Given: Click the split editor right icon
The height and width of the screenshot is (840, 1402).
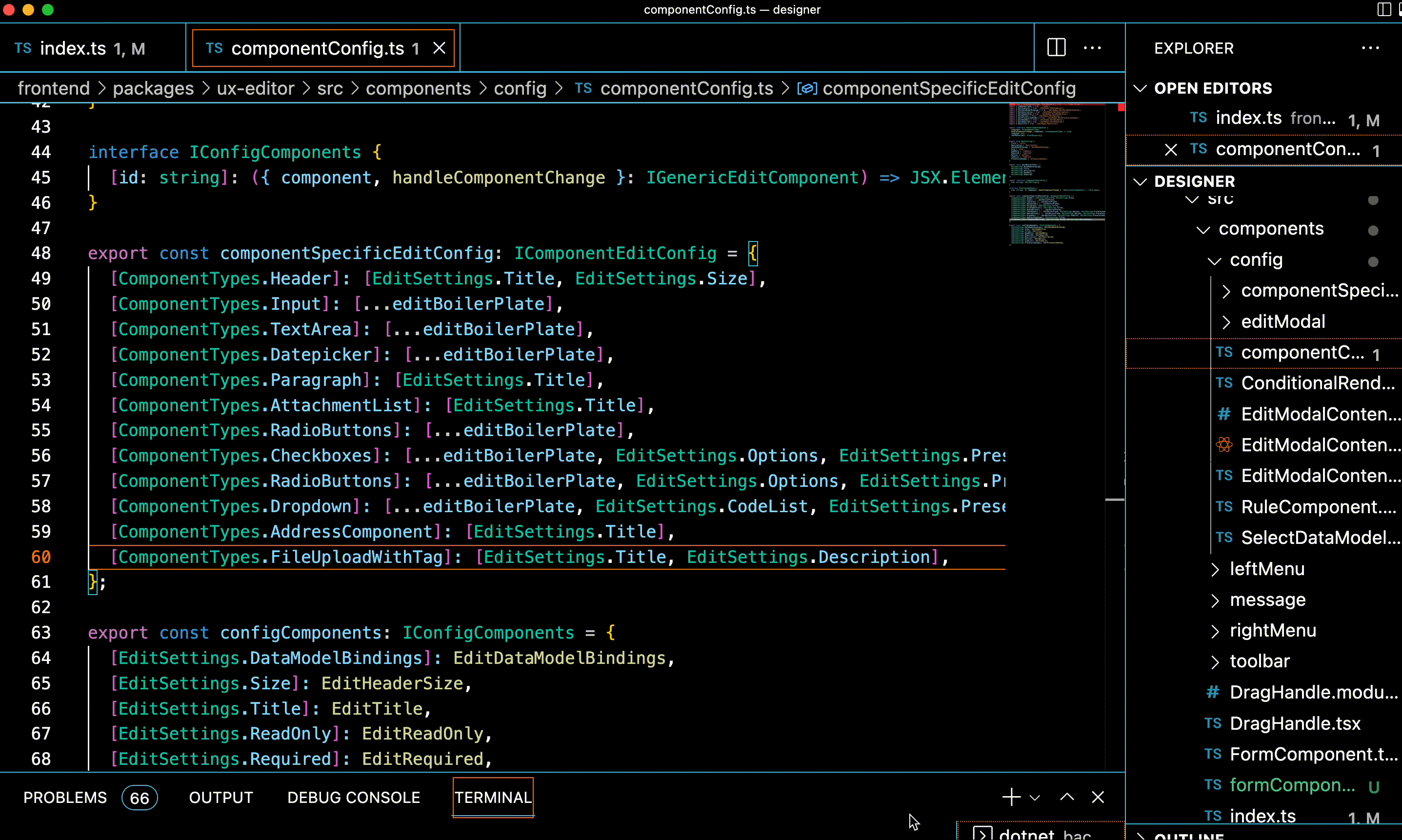Looking at the screenshot, I should [x=1056, y=47].
